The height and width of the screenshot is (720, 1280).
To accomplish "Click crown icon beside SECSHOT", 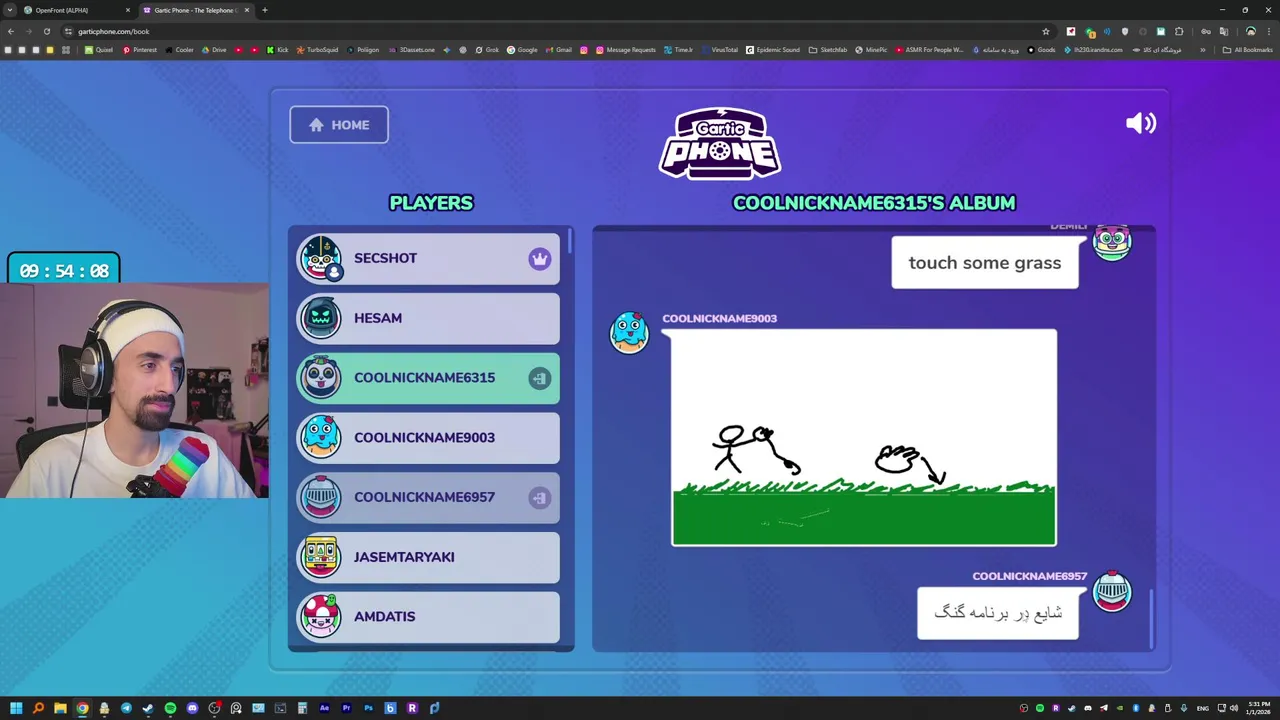I will tap(540, 259).
